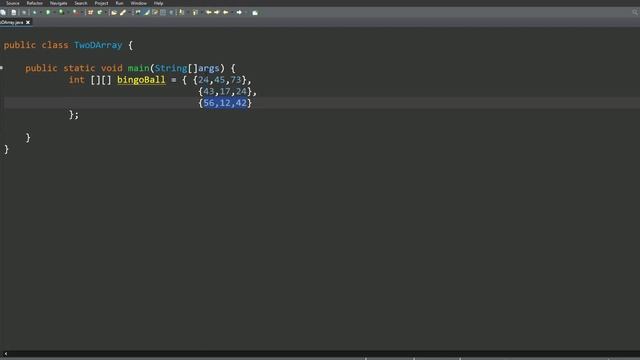
Task: Click the highlighted 56,12,42 selection
Action: (x=225, y=103)
